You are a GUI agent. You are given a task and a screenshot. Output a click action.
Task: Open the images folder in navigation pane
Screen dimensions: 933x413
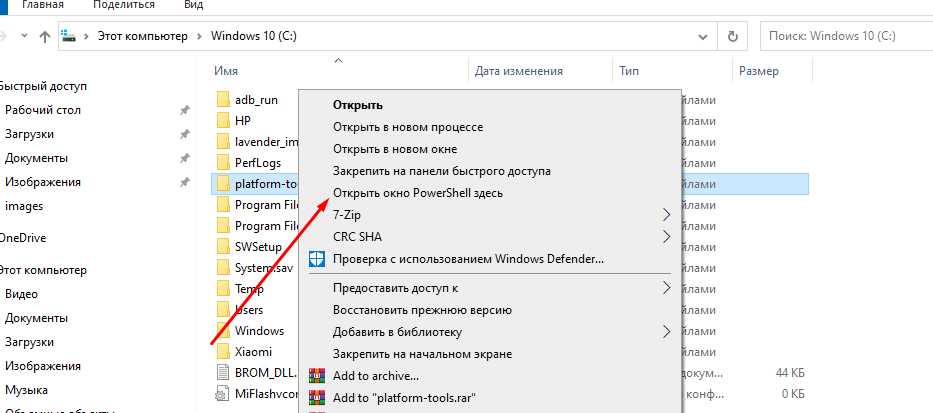(24, 206)
